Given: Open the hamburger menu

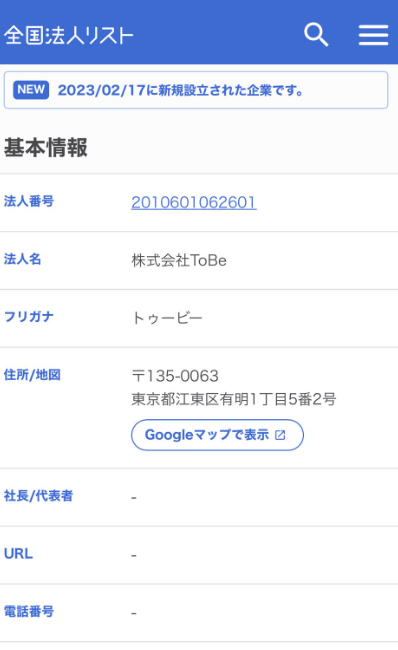Looking at the screenshot, I should click(374, 35).
